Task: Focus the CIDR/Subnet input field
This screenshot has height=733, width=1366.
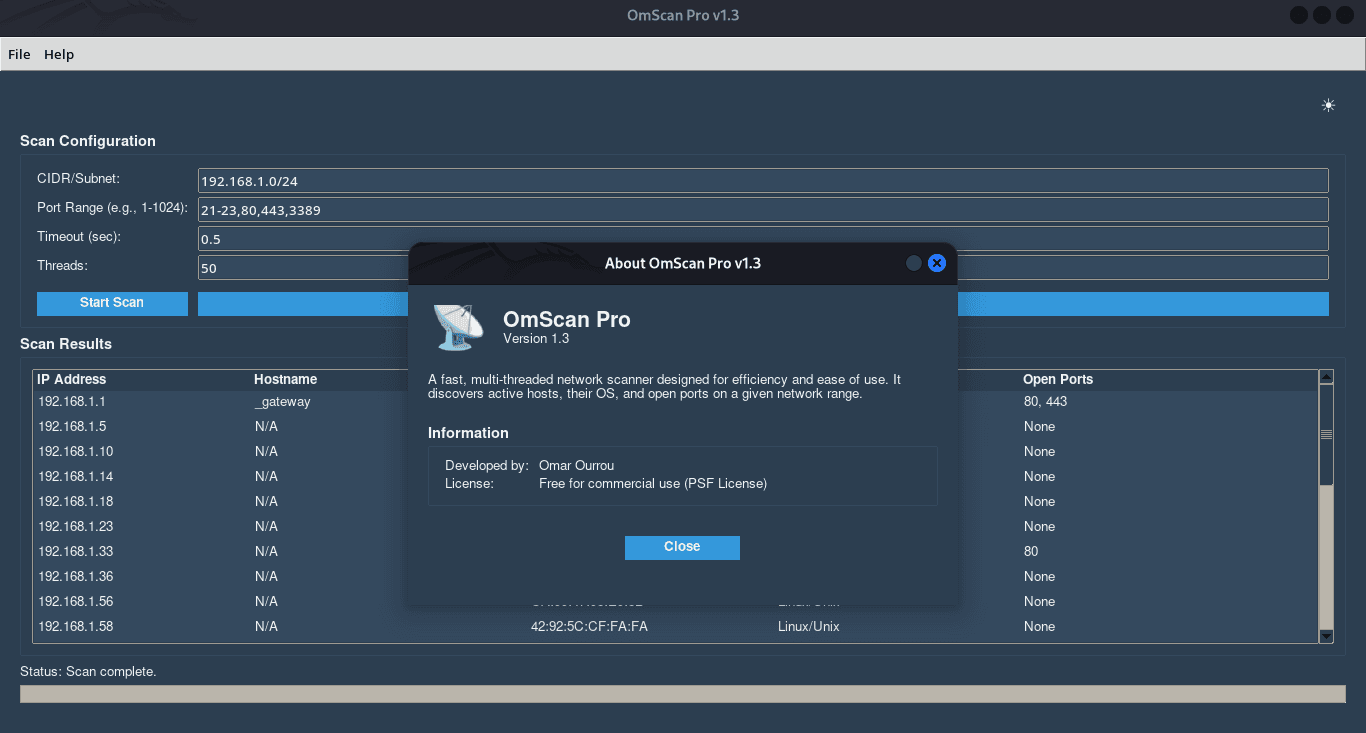Action: [763, 181]
